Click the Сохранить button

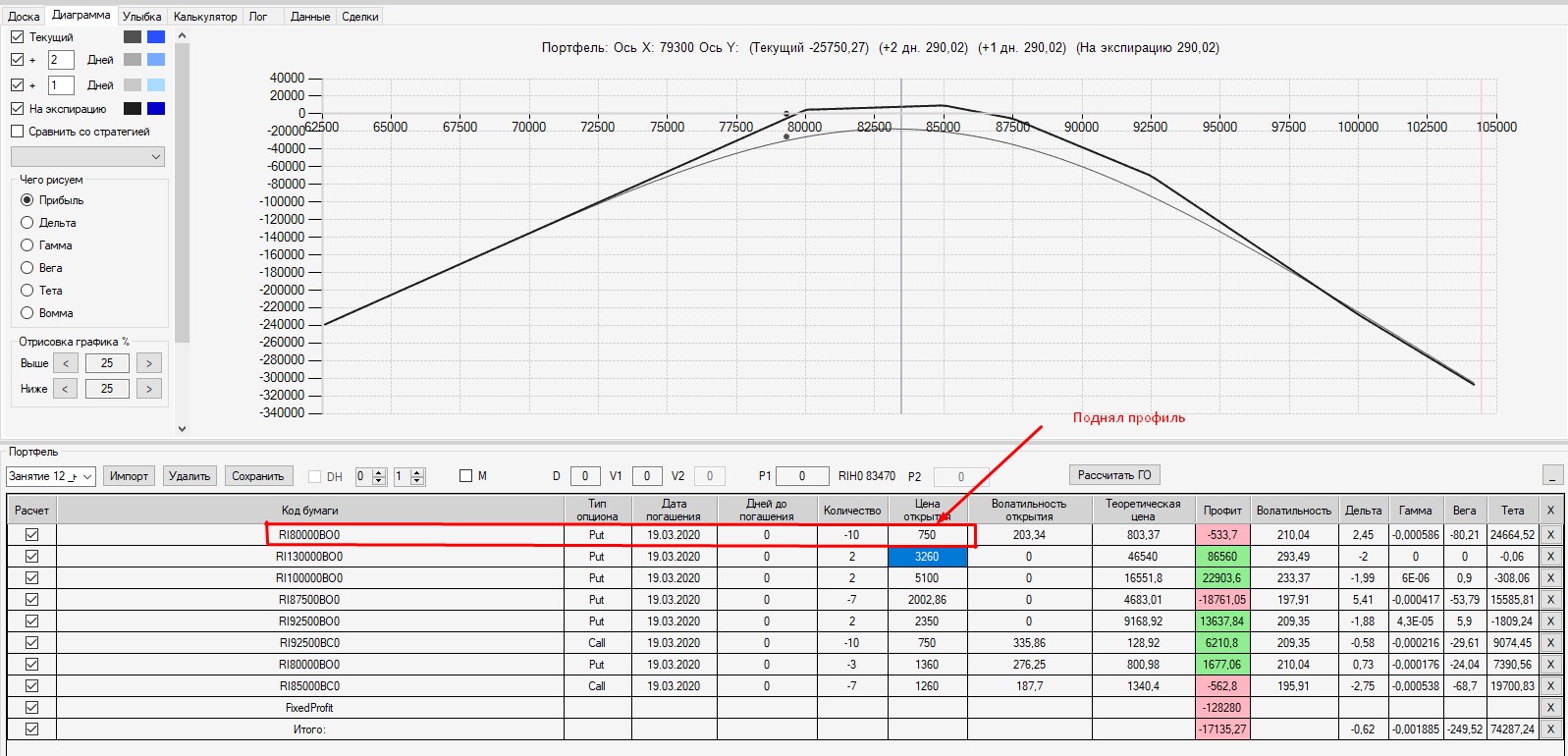(257, 476)
